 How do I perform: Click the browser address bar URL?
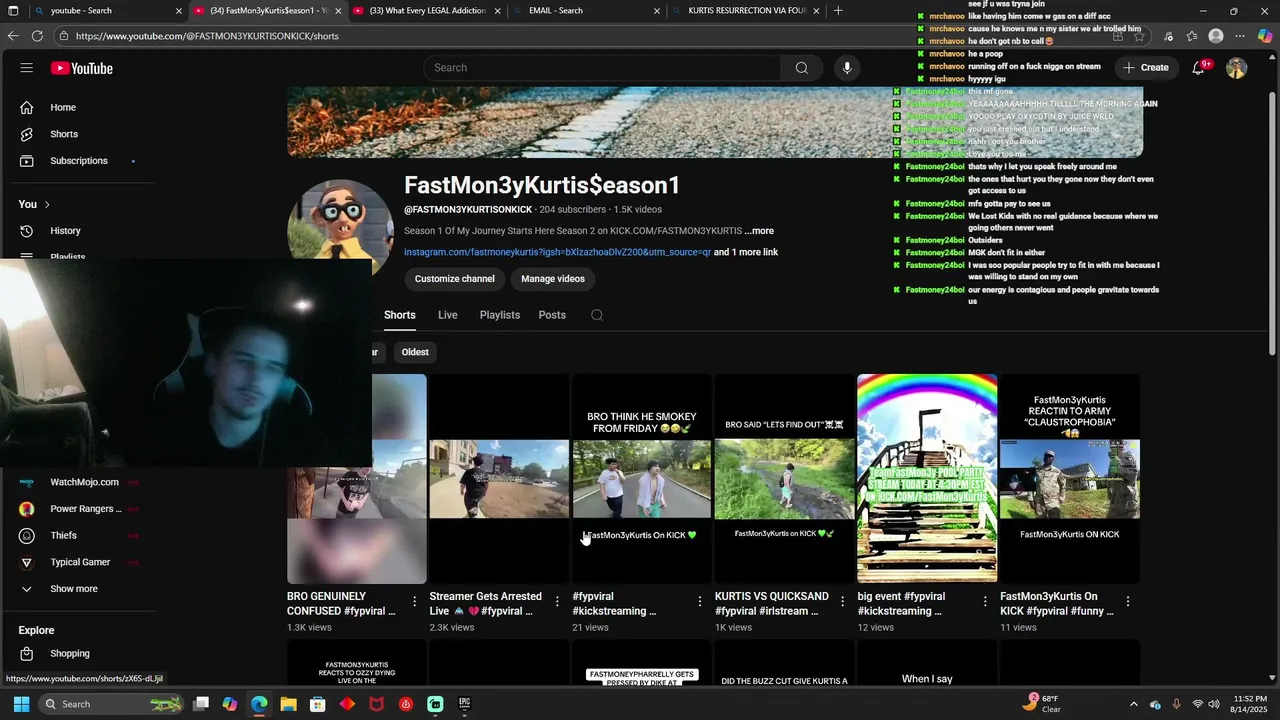[207, 36]
